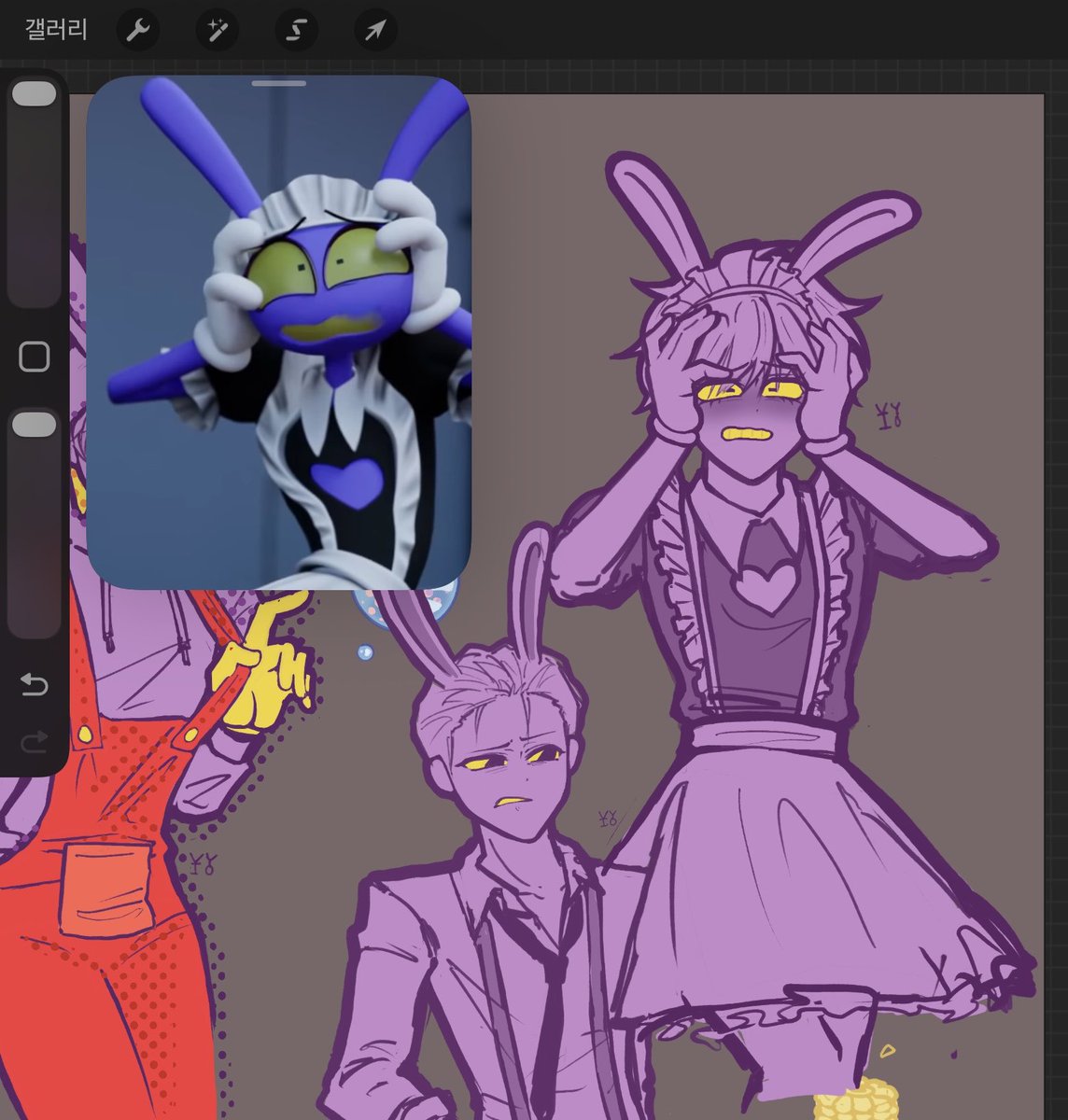This screenshot has width=1068, height=1120.
Task: Undo the last stroke
Action: (x=35, y=686)
